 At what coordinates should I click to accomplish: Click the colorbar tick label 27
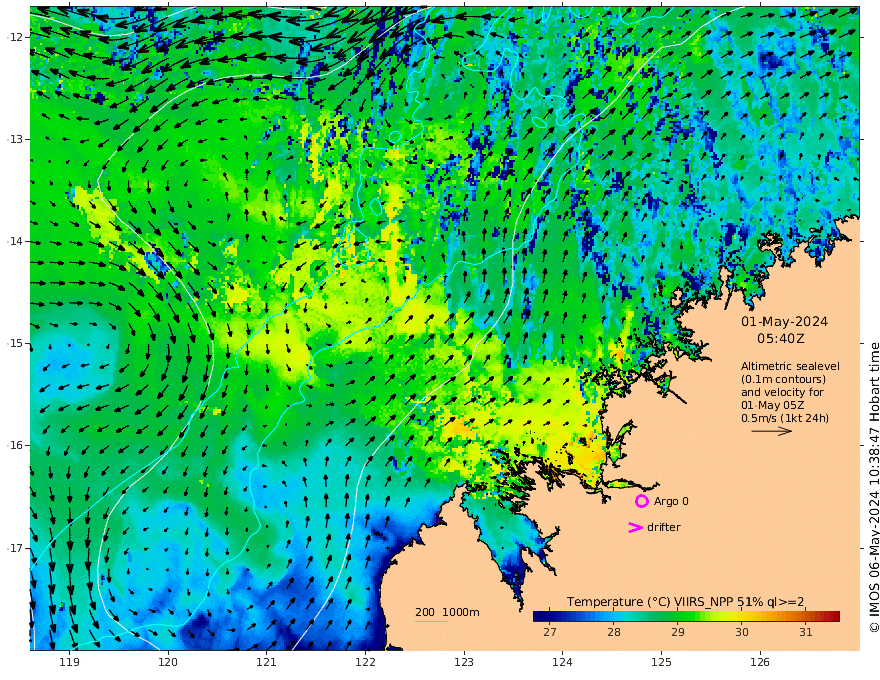(x=550, y=632)
